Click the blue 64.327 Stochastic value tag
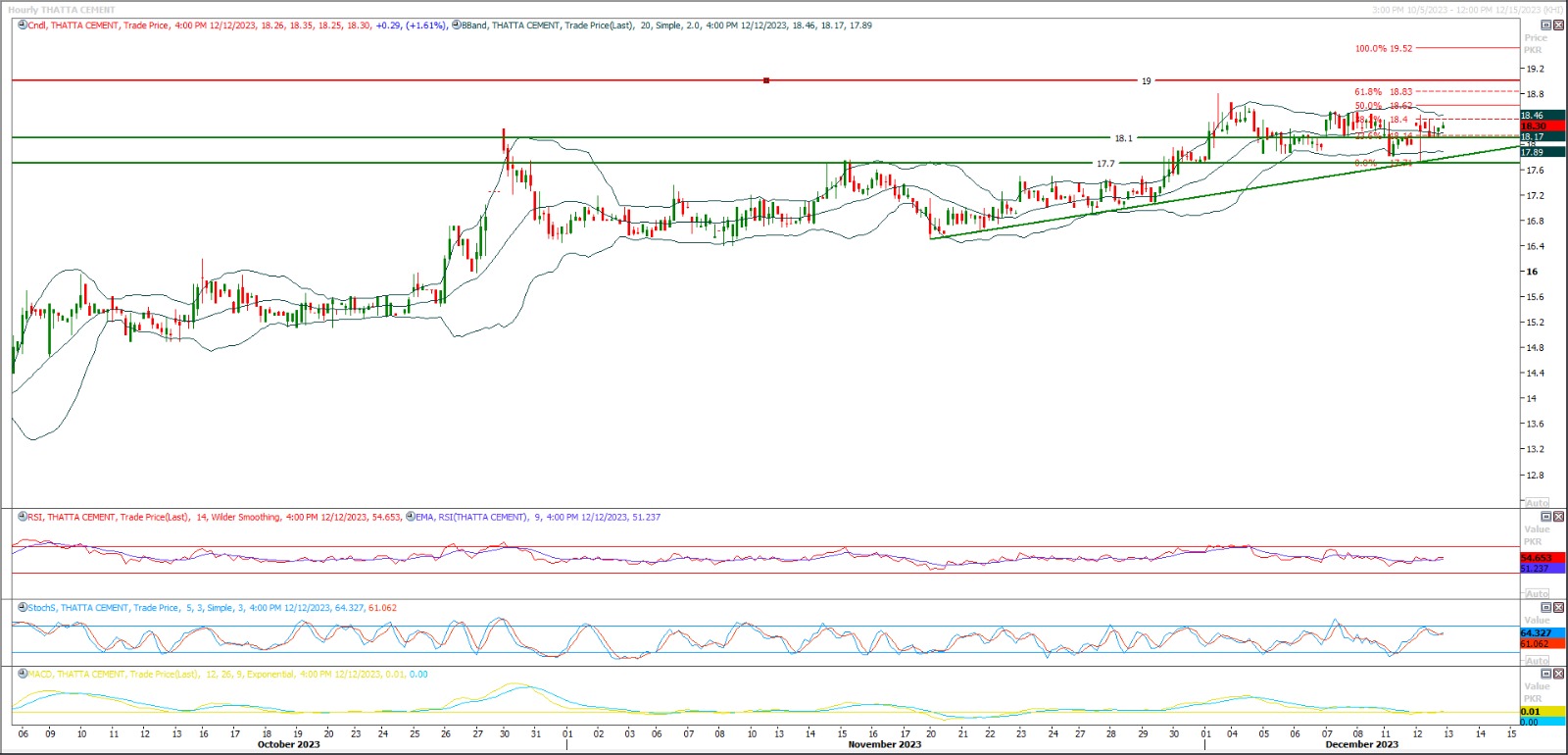Viewport: 1568px width, 755px height. pyautogui.click(x=1543, y=633)
